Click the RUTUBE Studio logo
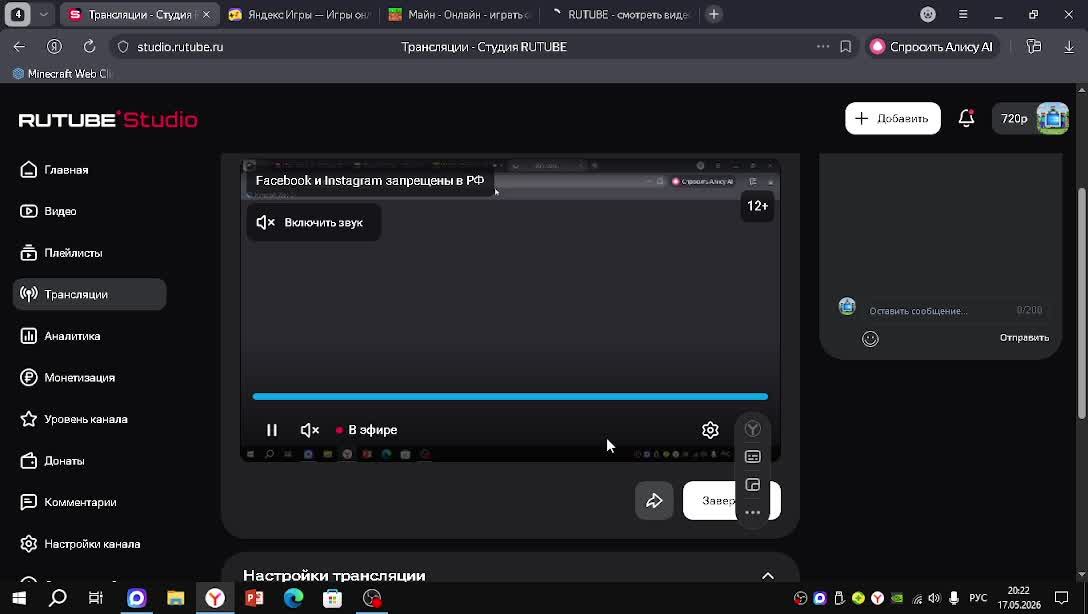Viewport: 1088px width, 614px height. click(108, 119)
